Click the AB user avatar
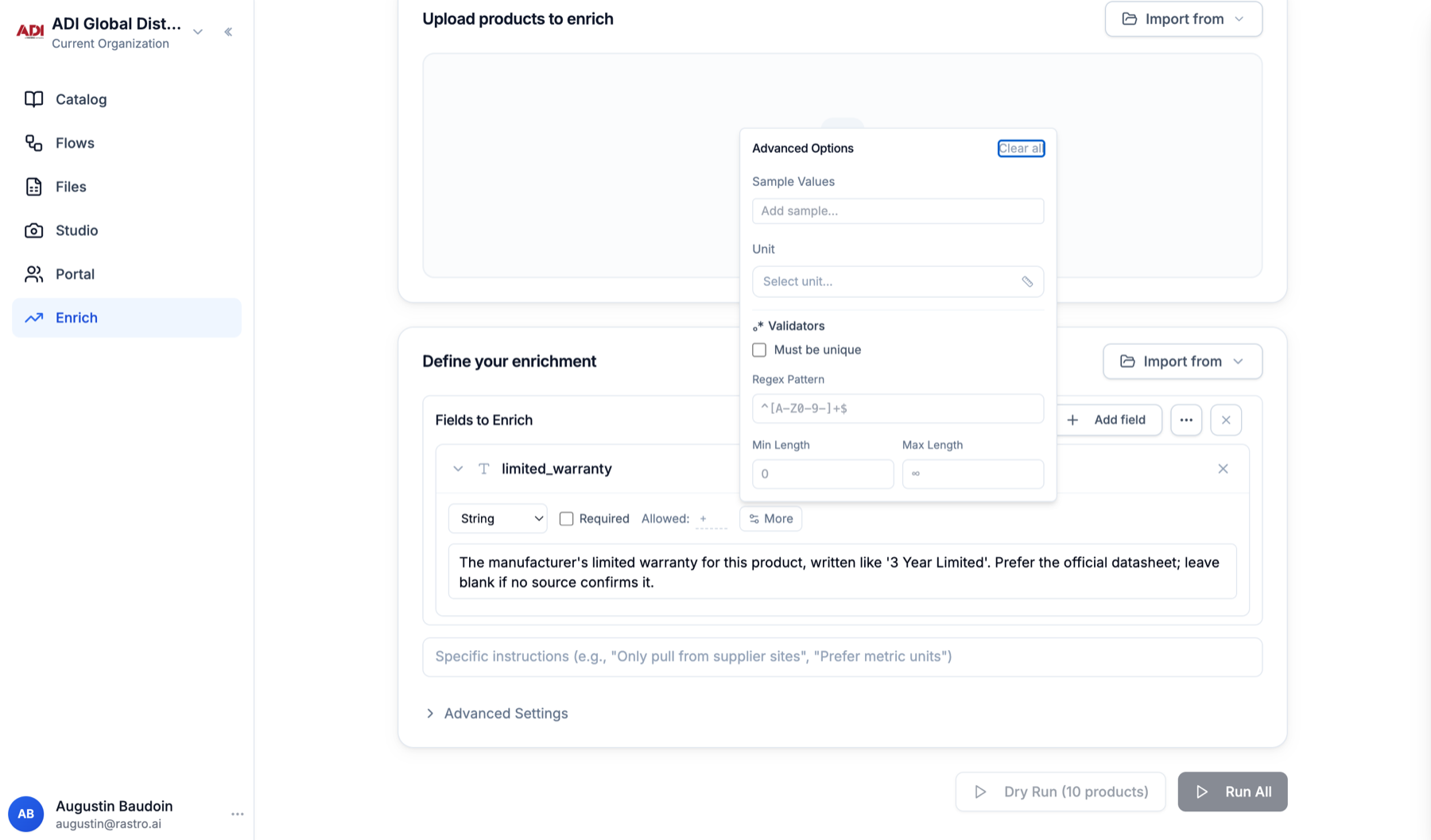This screenshot has width=1431, height=840. (25, 814)
